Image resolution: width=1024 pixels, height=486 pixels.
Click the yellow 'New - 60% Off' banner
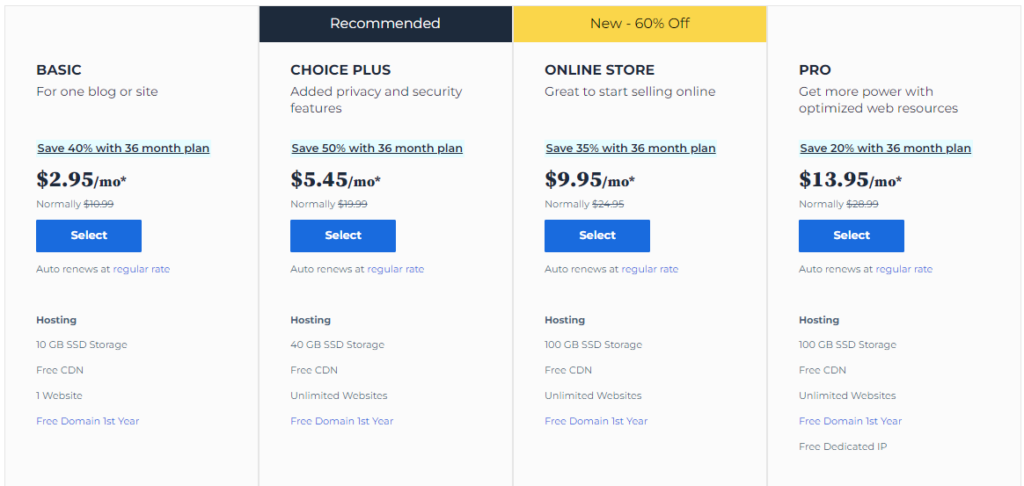(640, 23)
